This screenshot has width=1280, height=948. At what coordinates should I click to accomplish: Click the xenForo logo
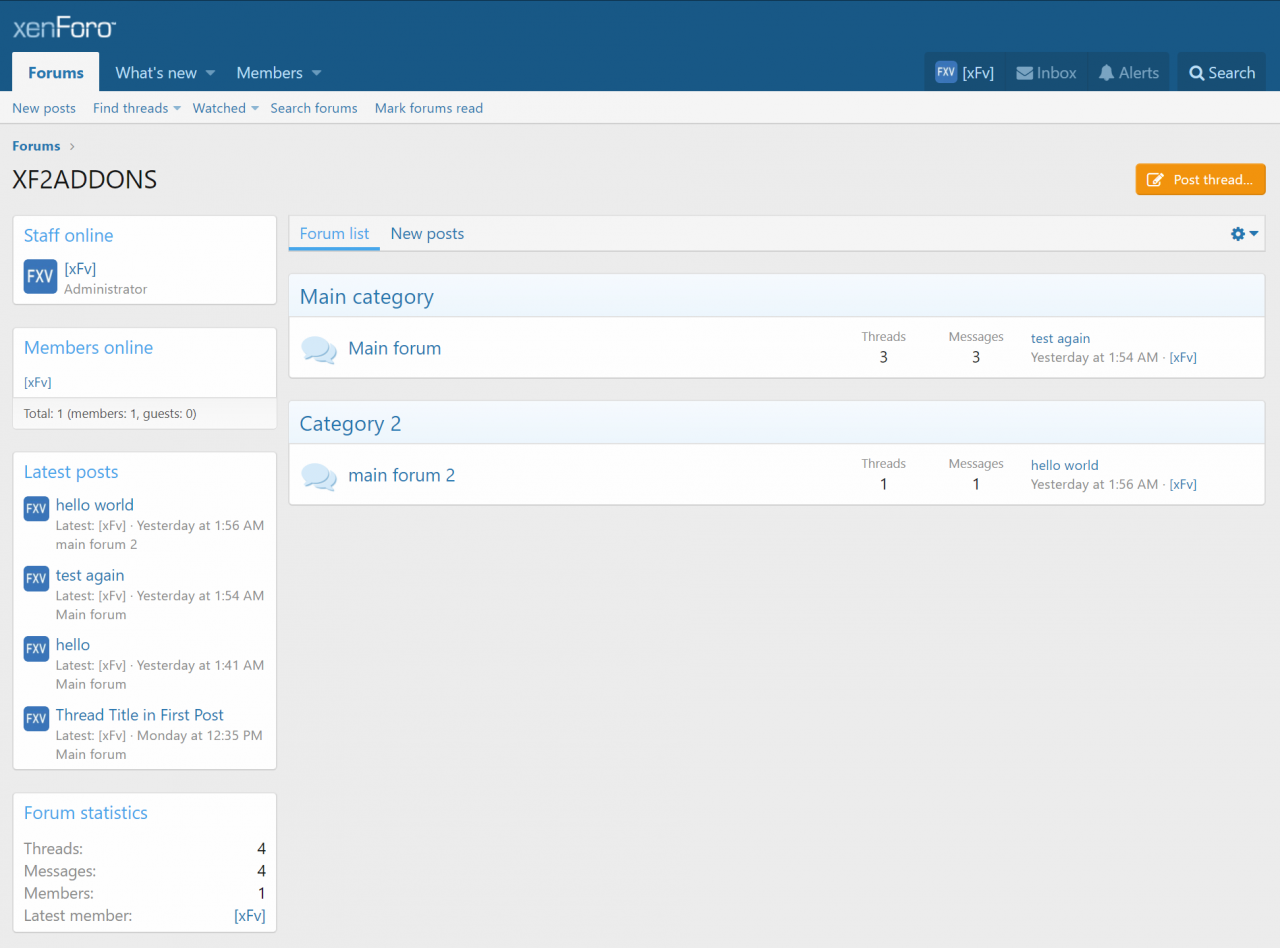click(x=64, y=28)
